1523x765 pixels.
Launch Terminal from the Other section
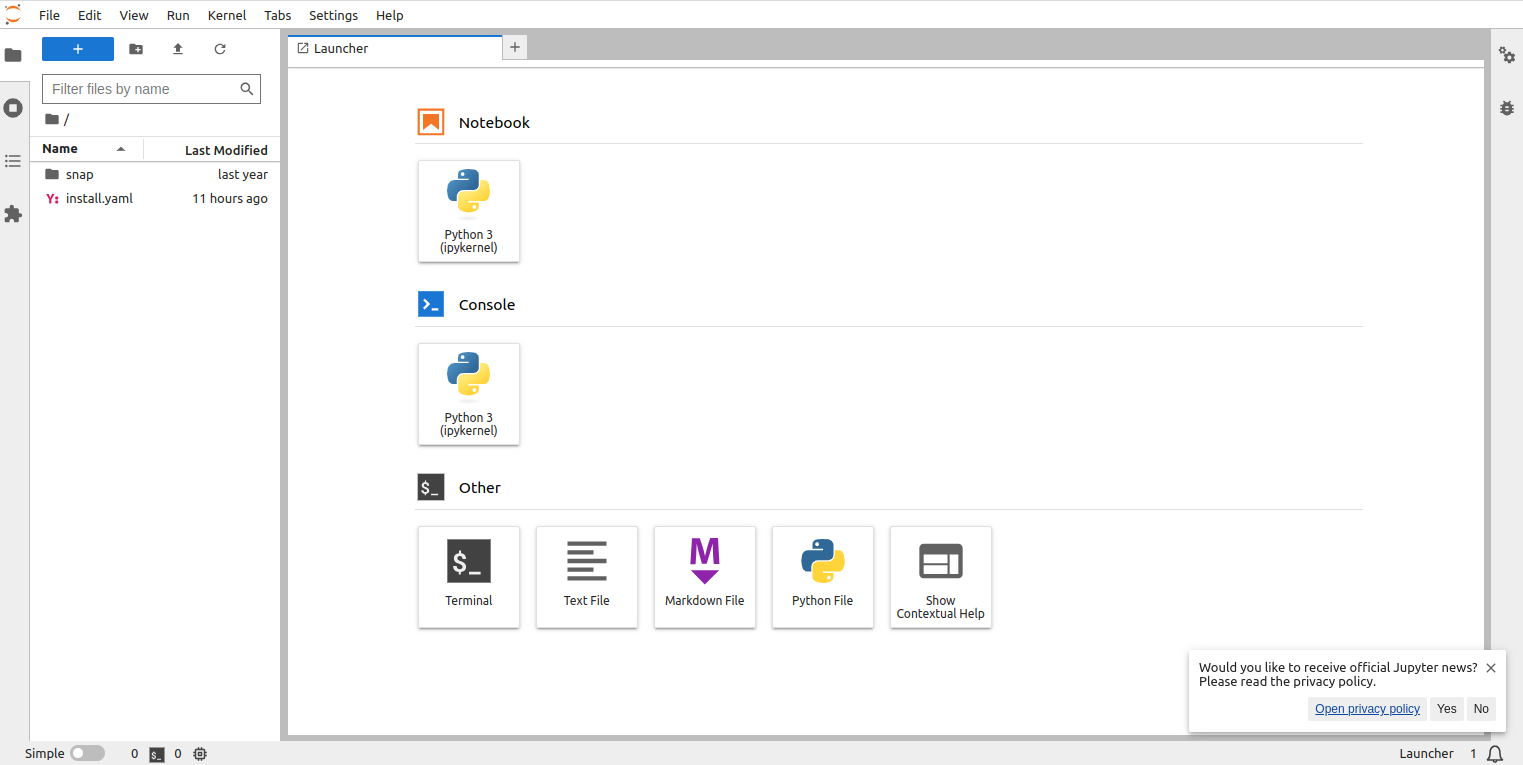[468, 577]
